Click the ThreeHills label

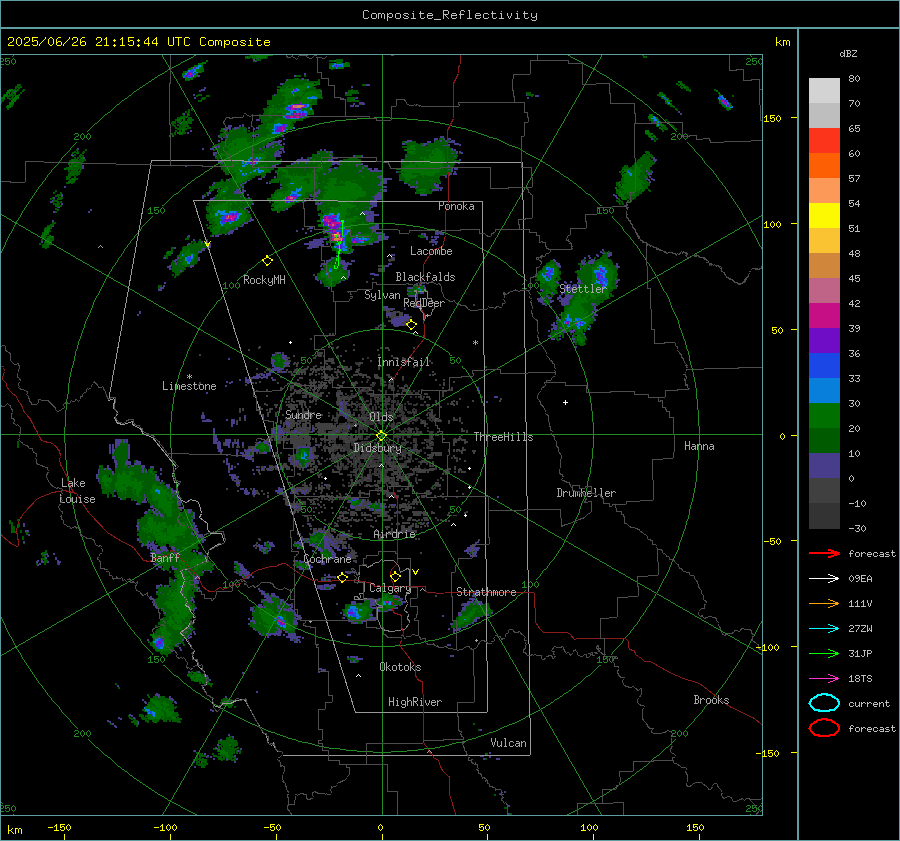pos(503,437)
